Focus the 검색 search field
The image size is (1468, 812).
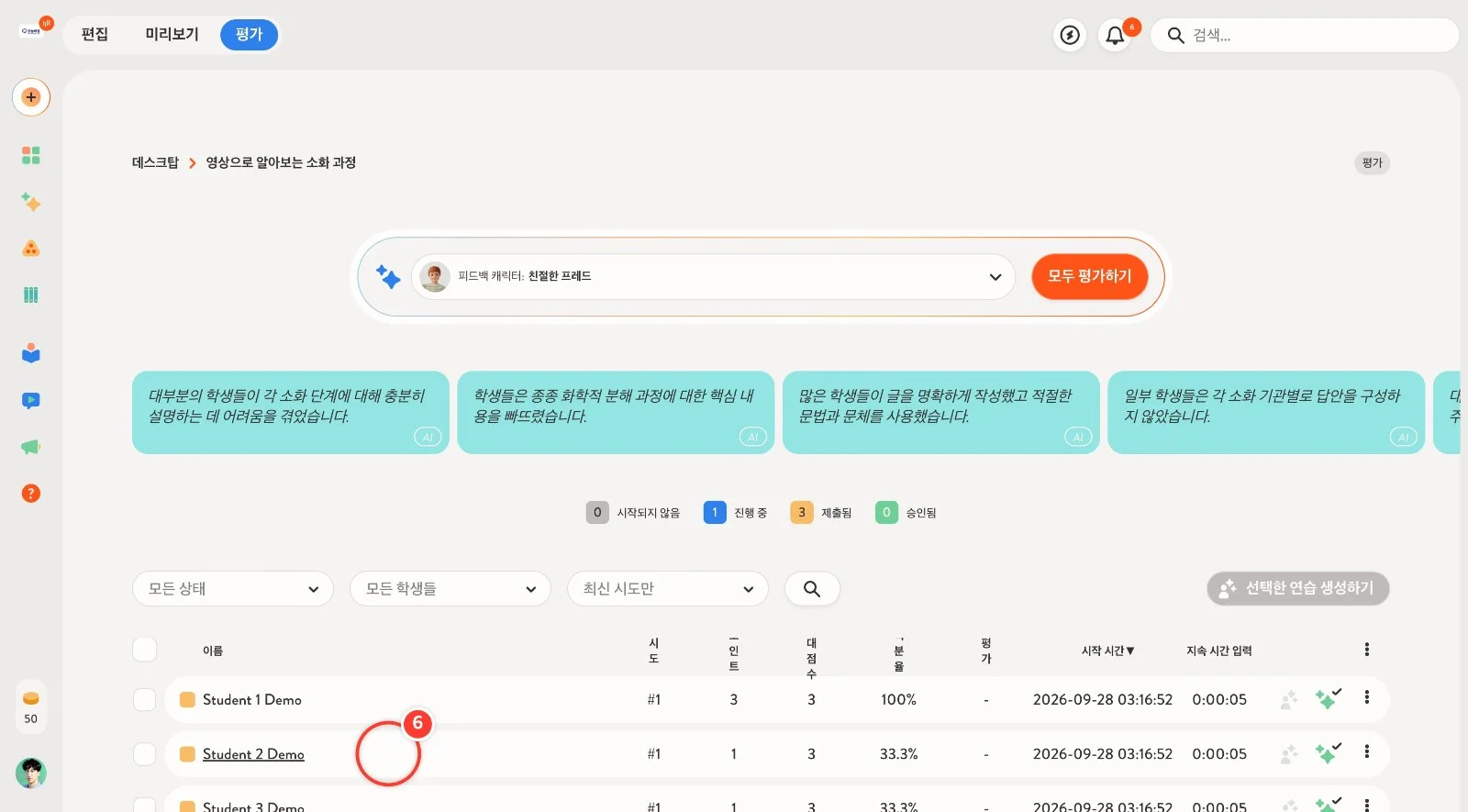(x=1305, y=35)
